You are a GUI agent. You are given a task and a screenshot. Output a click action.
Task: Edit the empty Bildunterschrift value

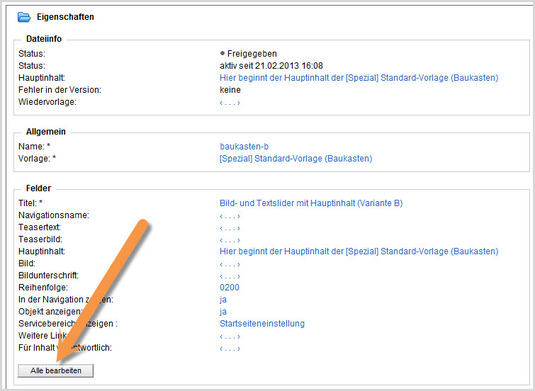coord(230,276)
